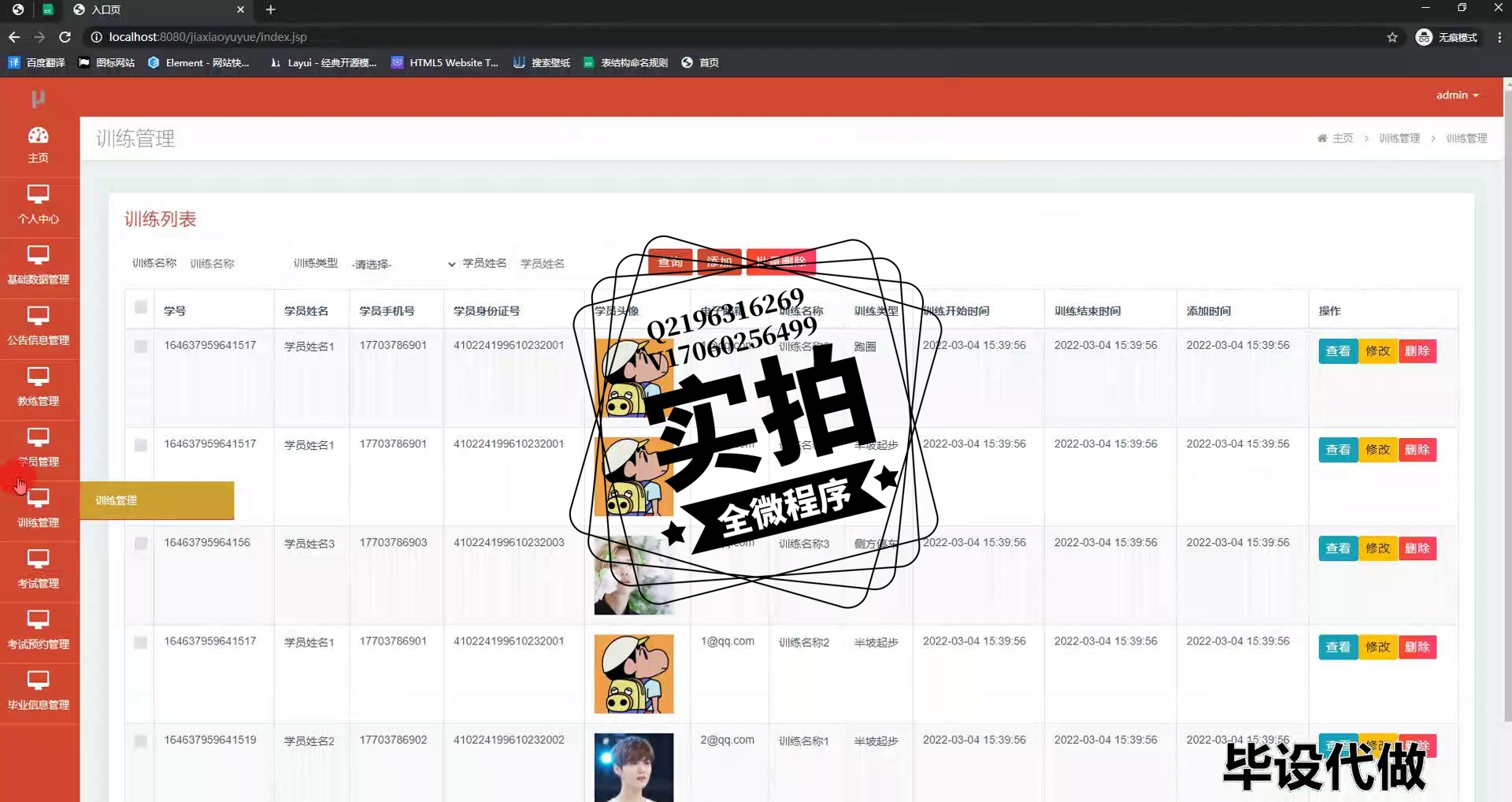Expand the 训练类型 请选择 dropdown
The width and height of the screenshot is (1512, 802).
click(402, 264)
